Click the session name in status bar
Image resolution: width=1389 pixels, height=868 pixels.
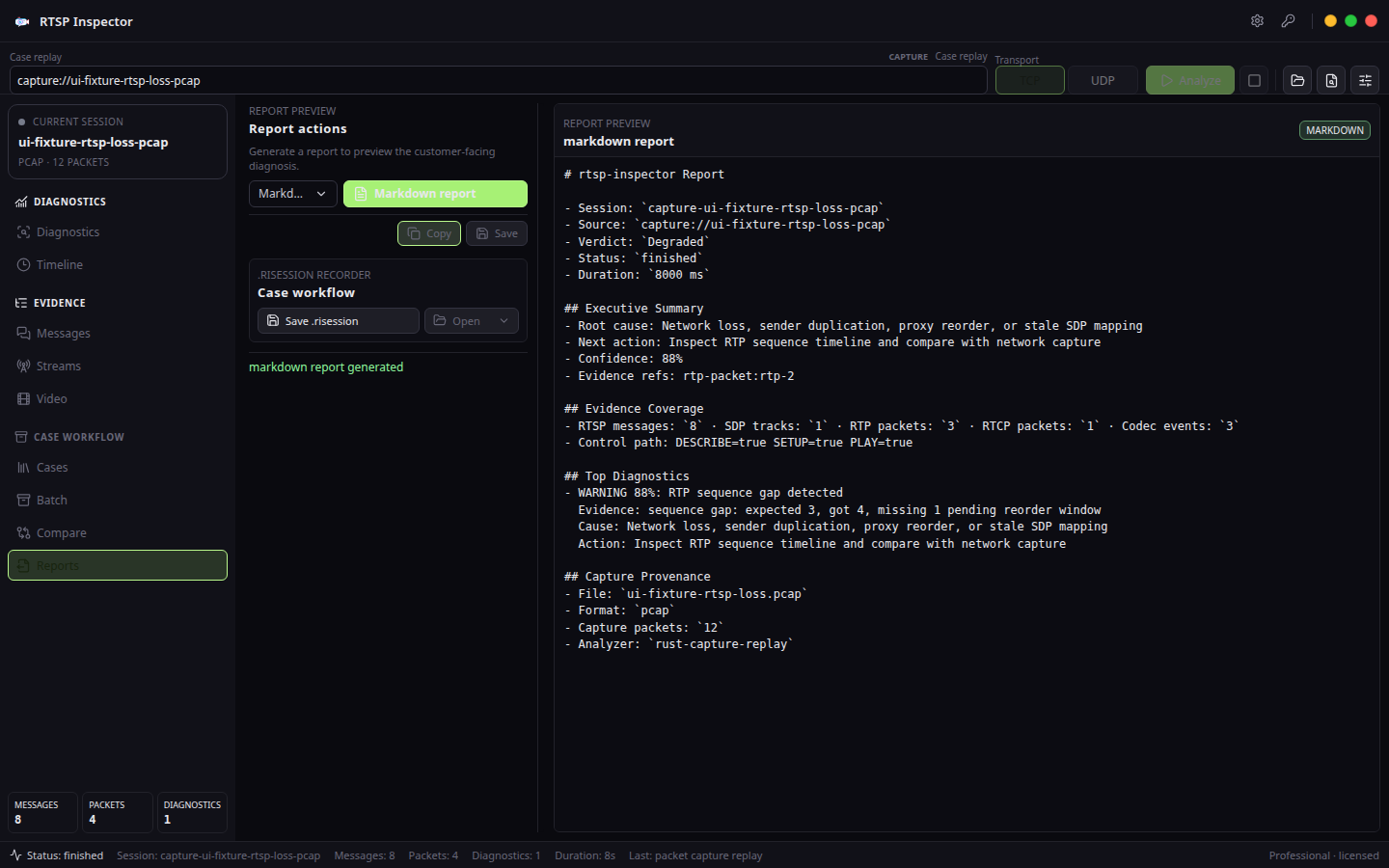(219, 855)
